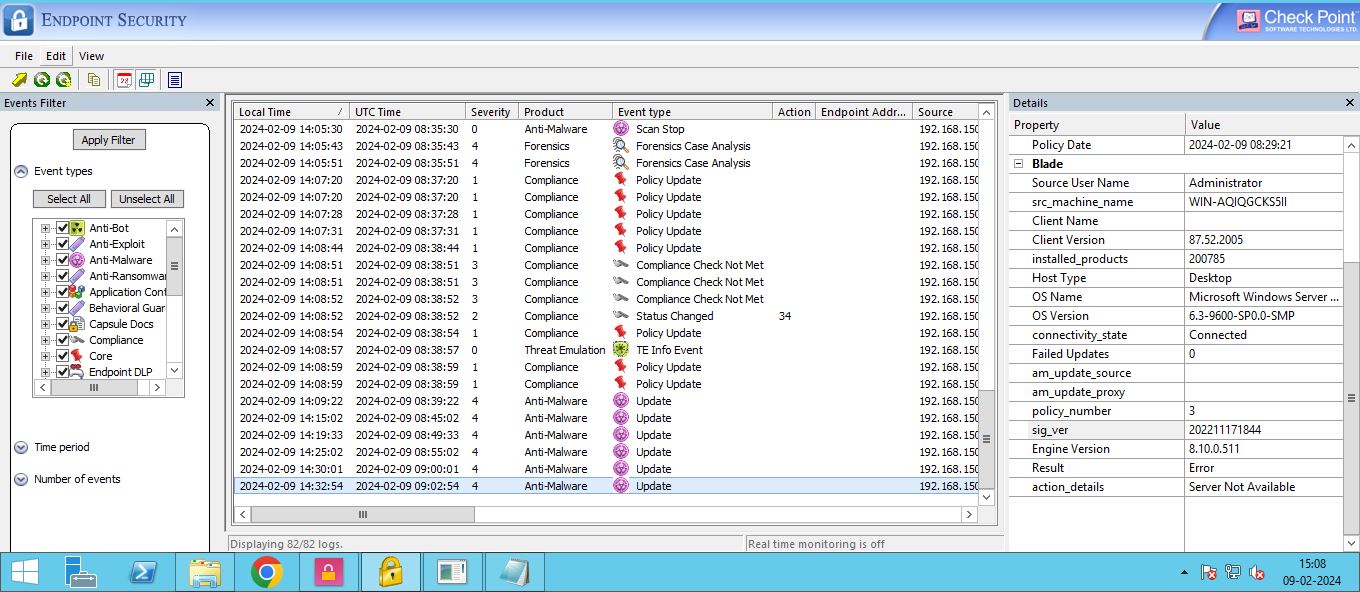The image size is (1360, 592).
Task: Uncheck the Anti-Malware event type checkbox
Action: point(63,260)
